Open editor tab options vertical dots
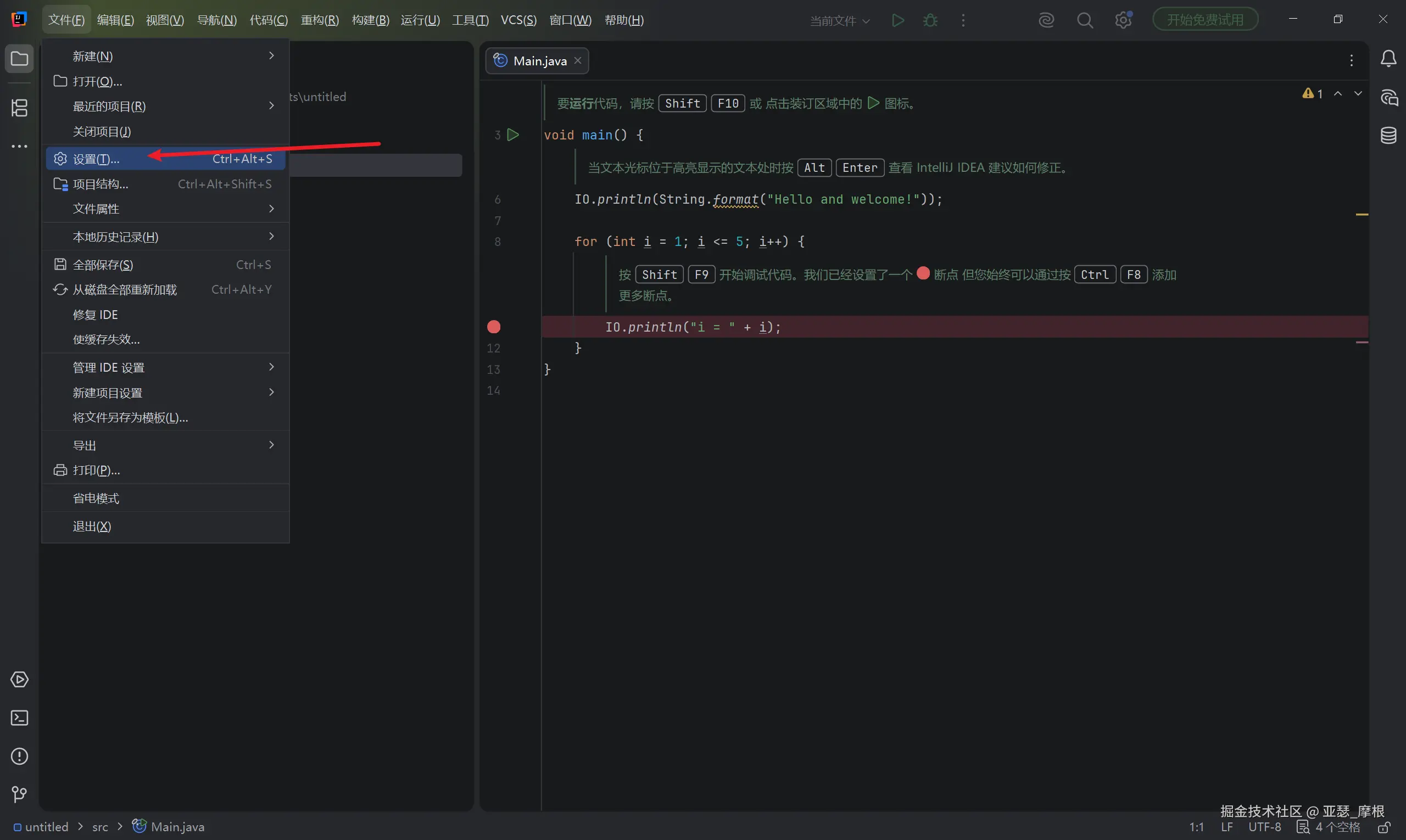The image size is (1406, 840). point(1351,60)
